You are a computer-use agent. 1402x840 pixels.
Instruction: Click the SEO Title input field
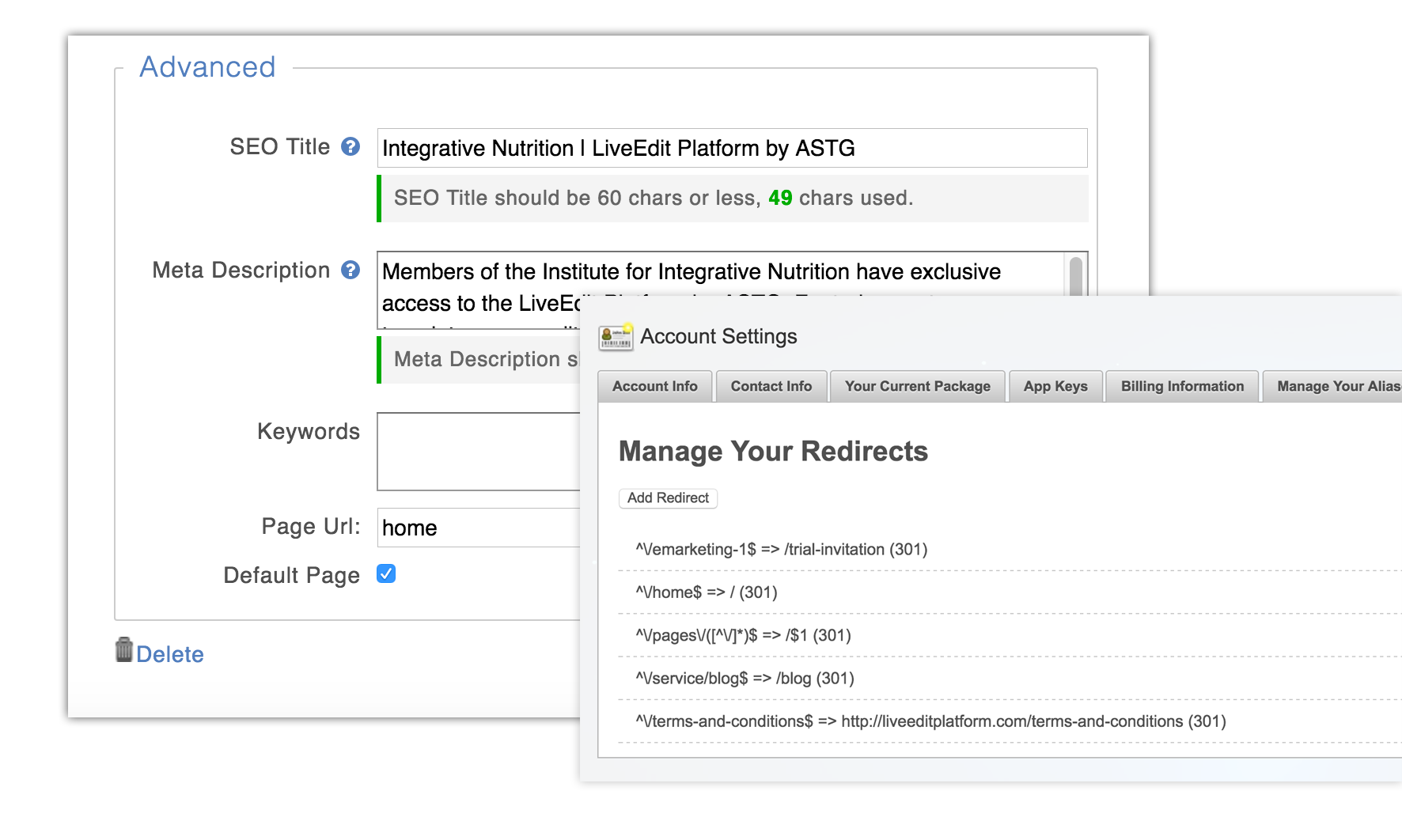[x=732, y=148]
